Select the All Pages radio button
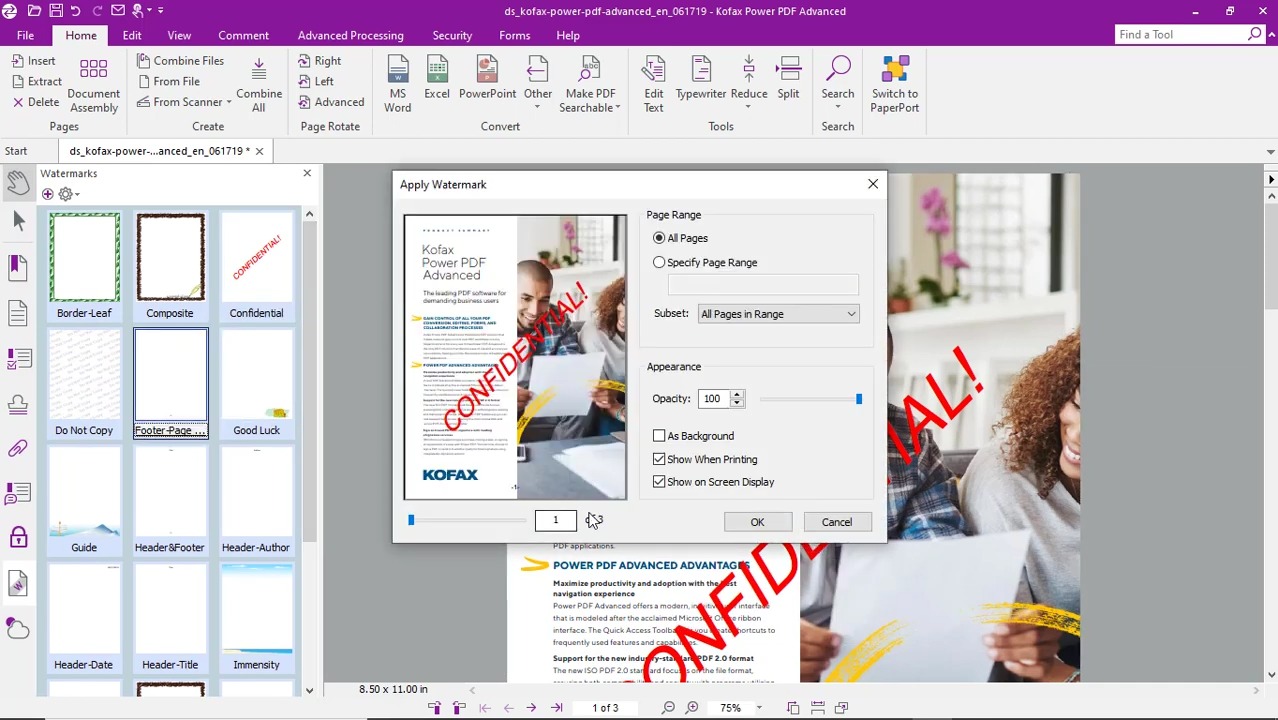This screenshot has width=1278, height=720. 659,238
